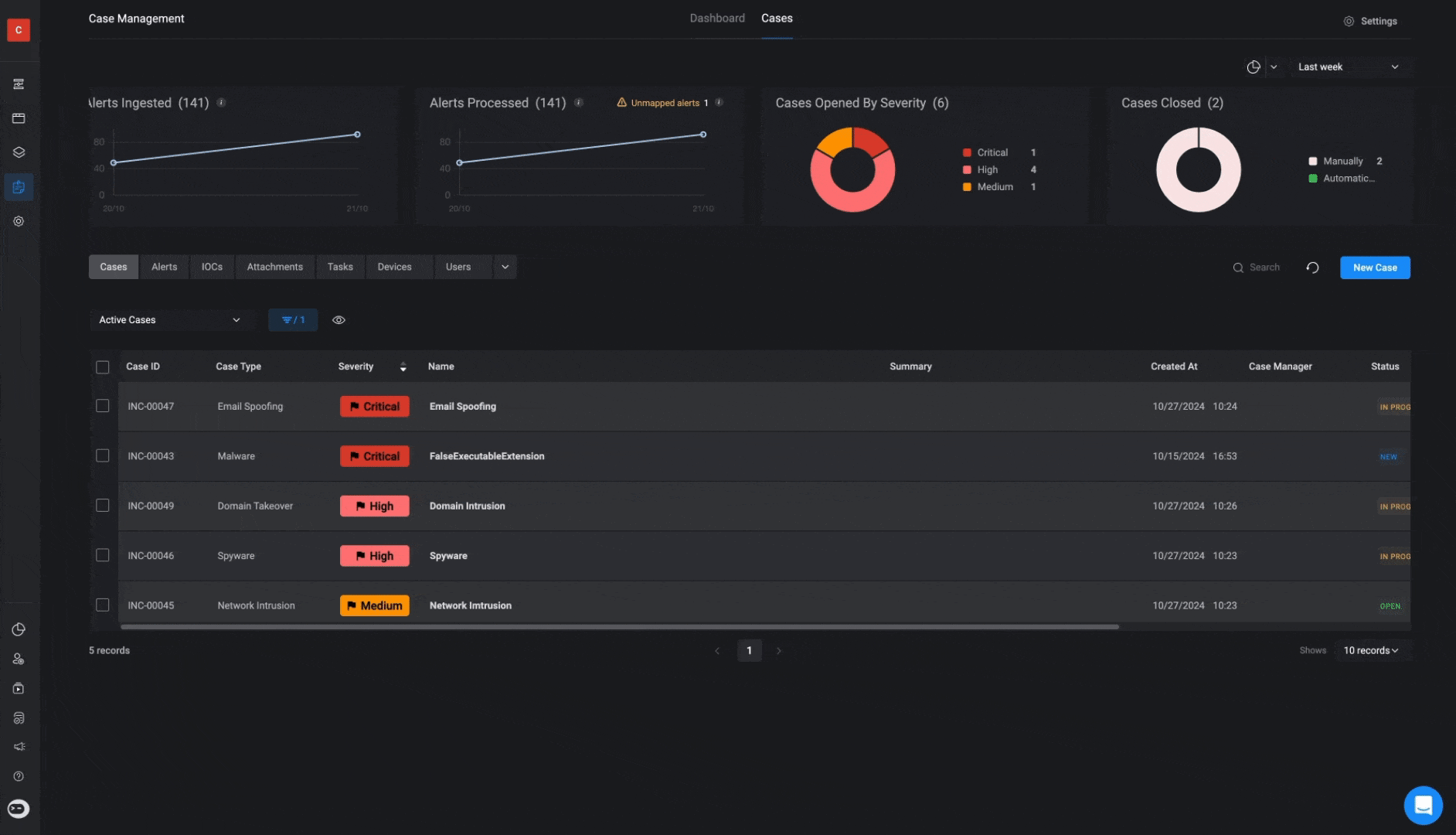Click the Unmapped alerts warning icon
Image resolution: width=1456 pixels, height=835 pixels.
(x=621, y=103)
